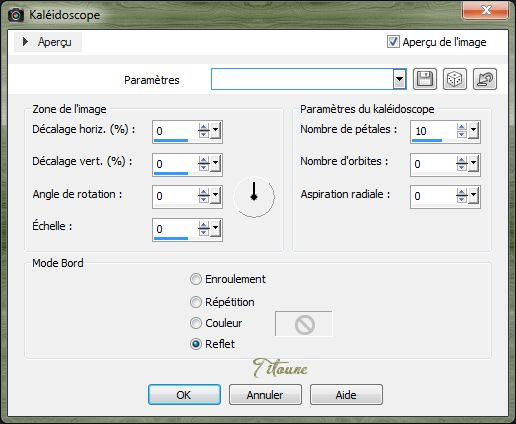Click the save preset floppy disk icon
The image size is (516, 424).
425,79
